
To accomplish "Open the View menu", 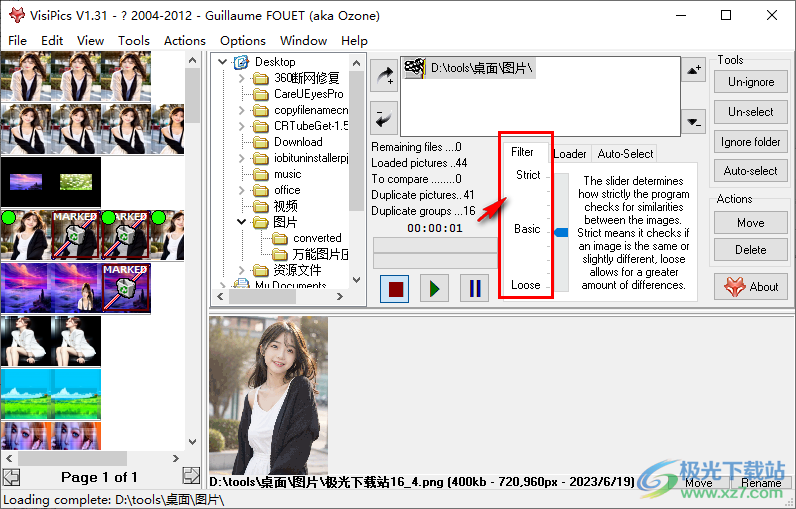I will tap(90, 41).
